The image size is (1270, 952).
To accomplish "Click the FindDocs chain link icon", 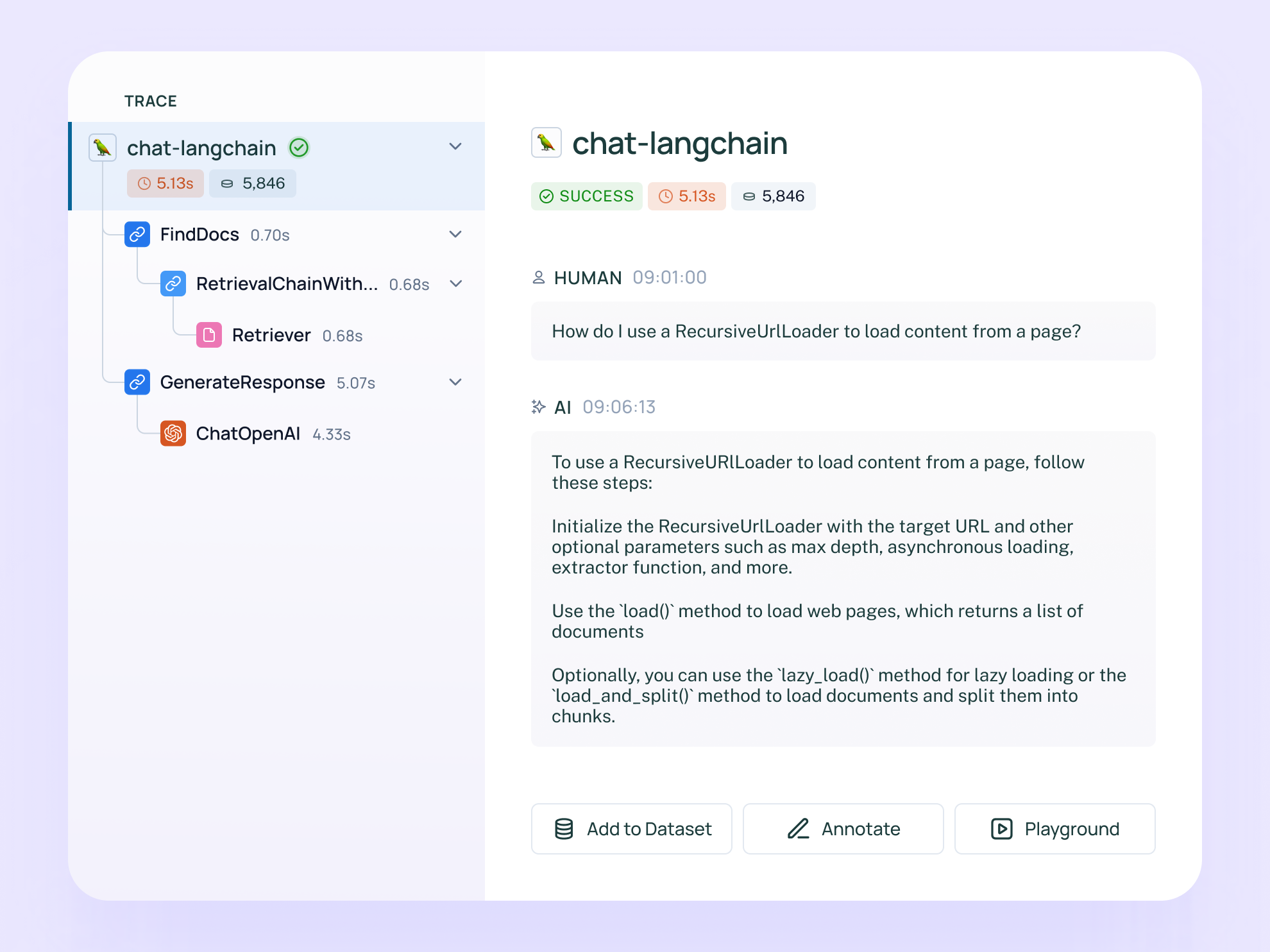I will click(x=138, y=234).
